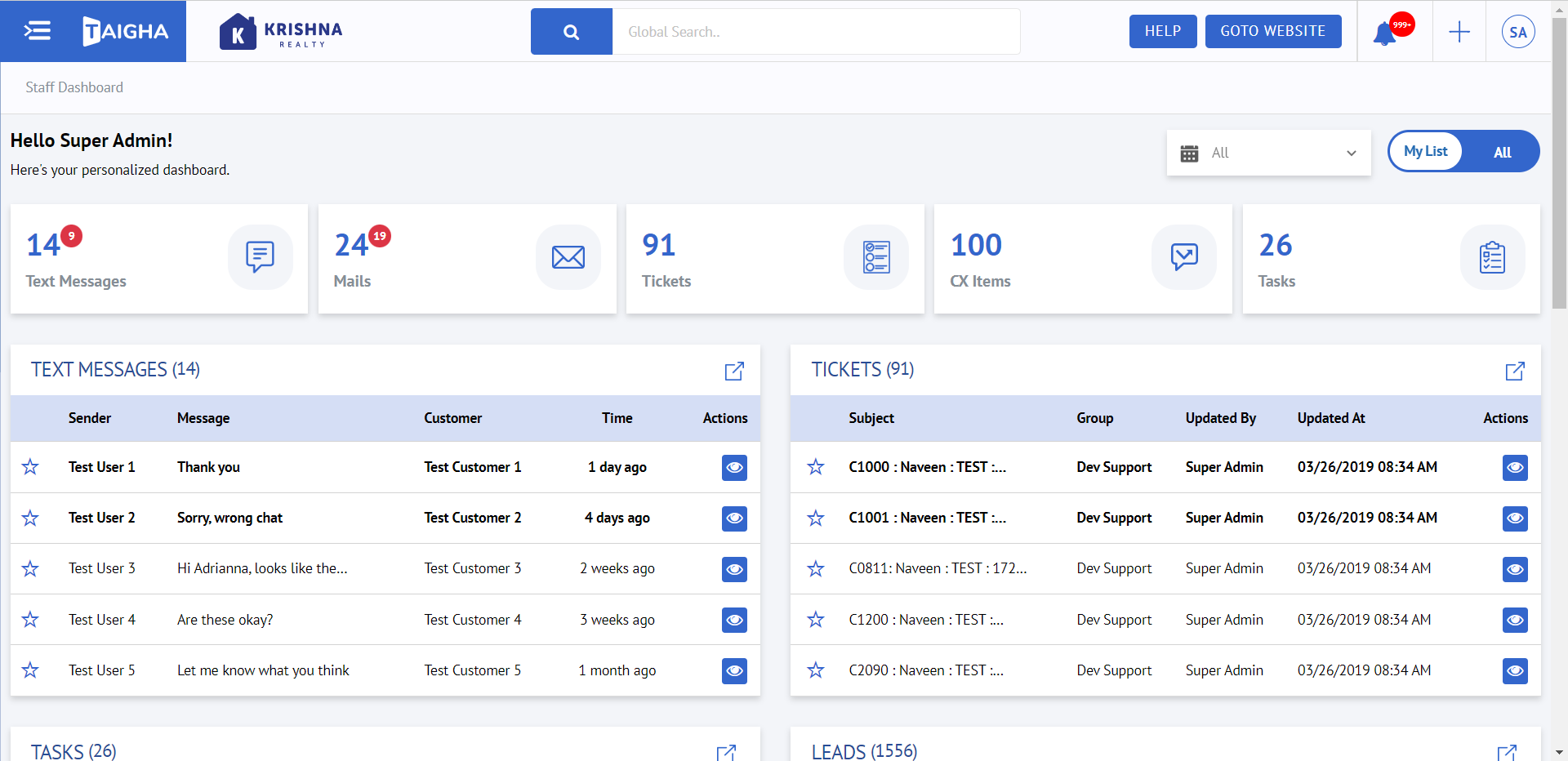Image resolution: width=1568 pixels, height=761 pixels.
Task: Click 'Let me know what you think' message
Action: (x=263, y=670)
